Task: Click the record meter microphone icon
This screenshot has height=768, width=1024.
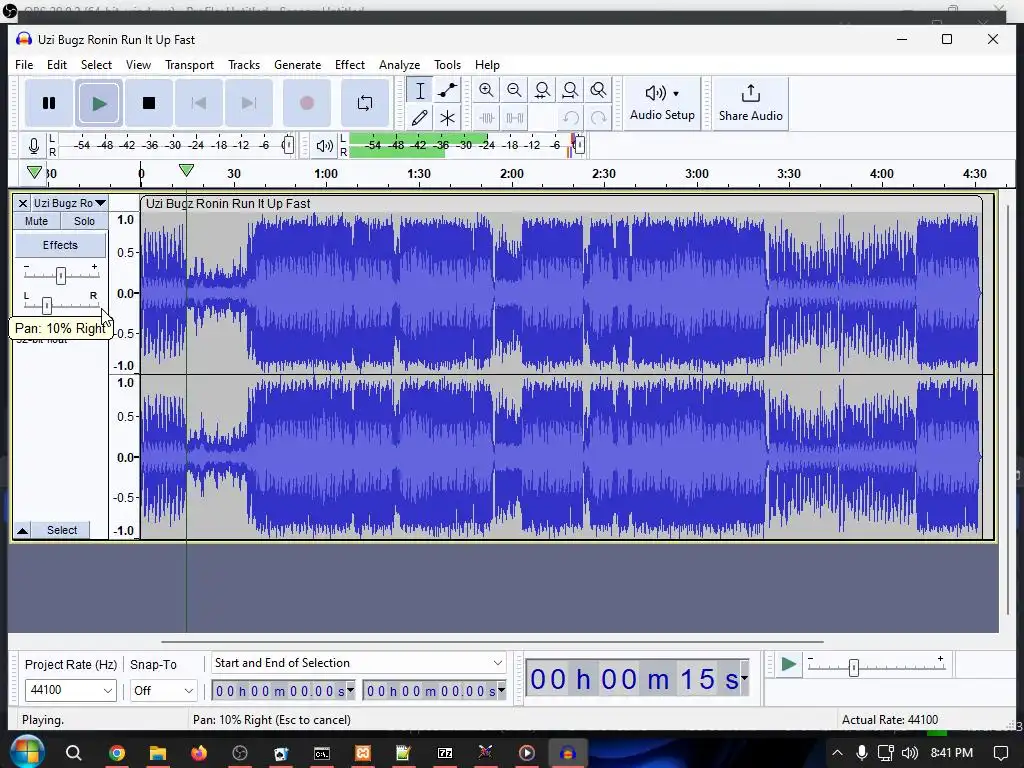Action: (34, 145)
